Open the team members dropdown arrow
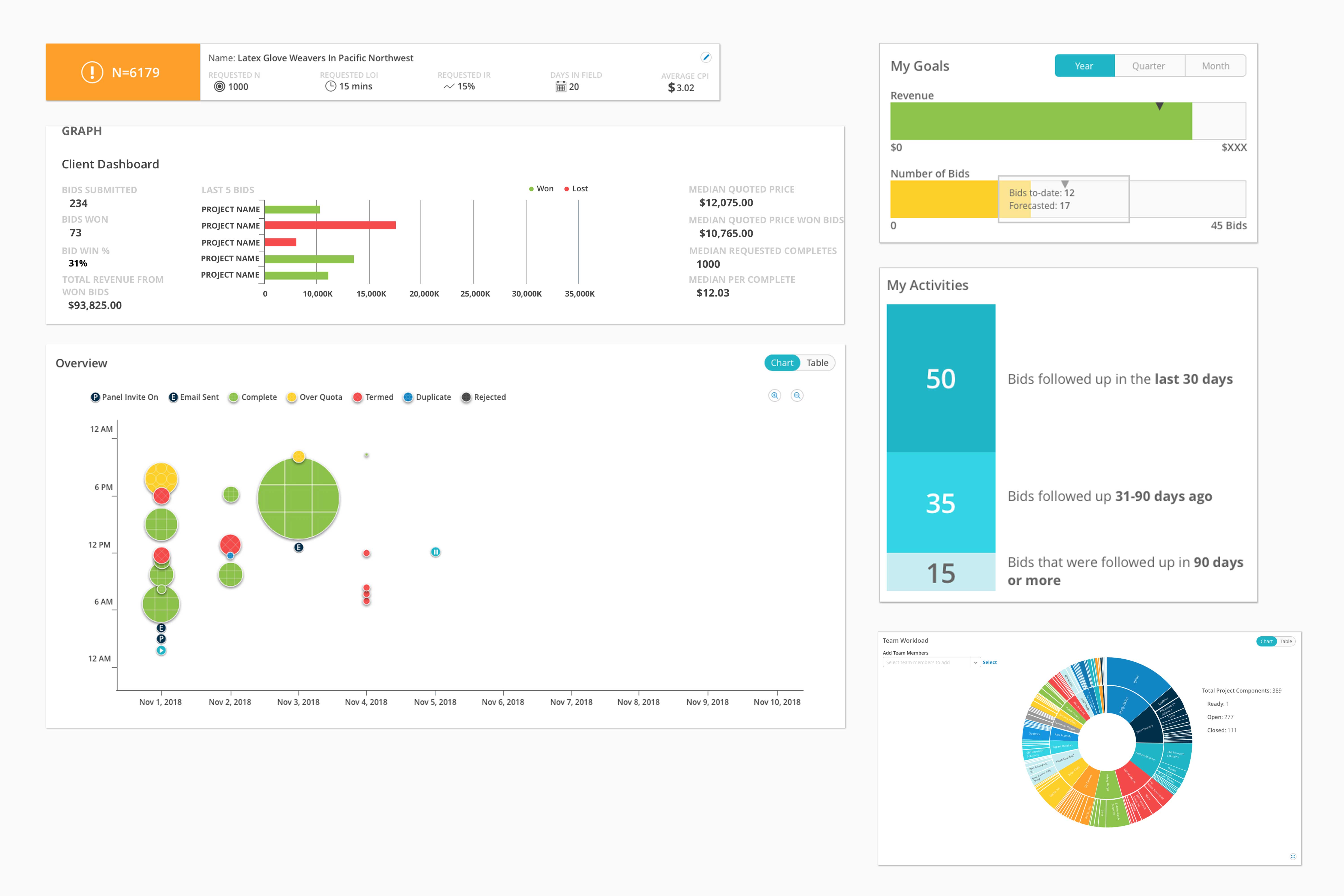 click(976, 662)
